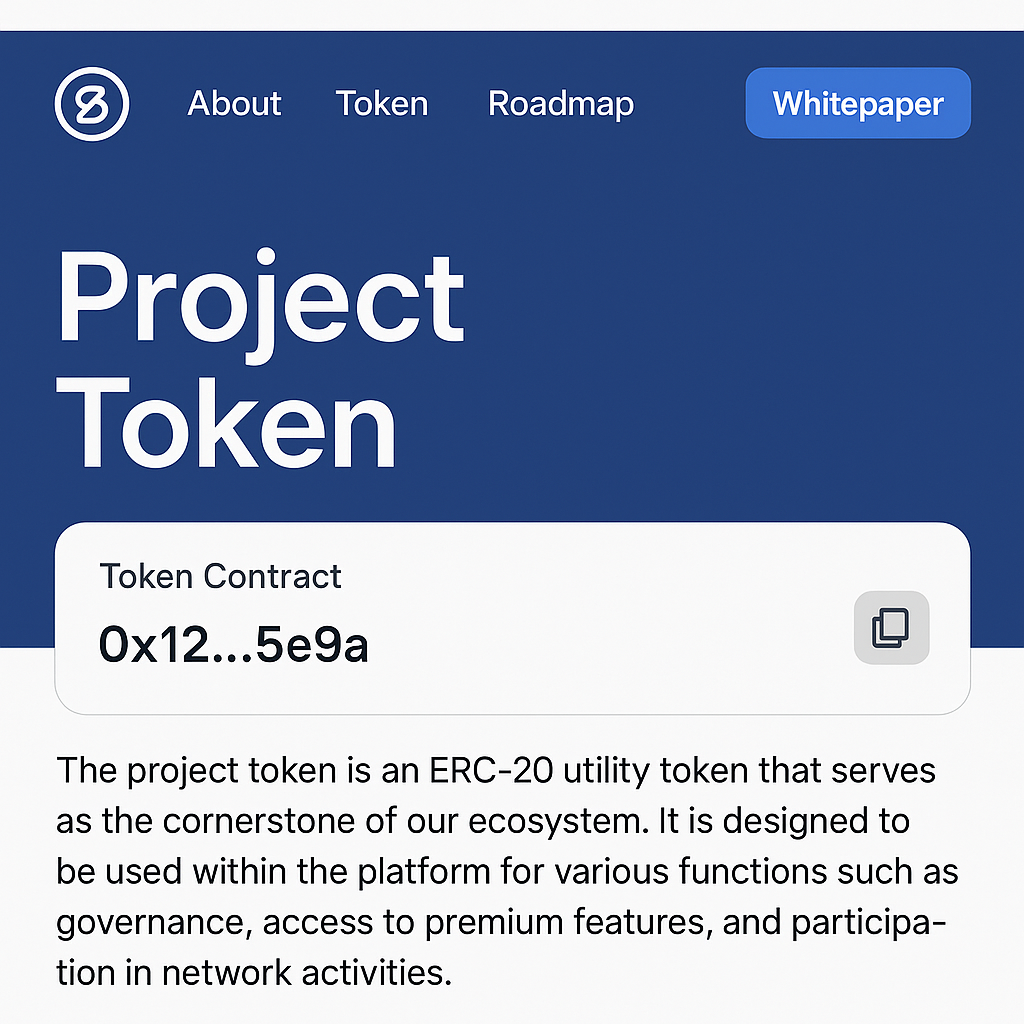Click the duplicate-pages icon inside the card
The width and height of the screenshot is (1024, 1024).
point(890,628)
